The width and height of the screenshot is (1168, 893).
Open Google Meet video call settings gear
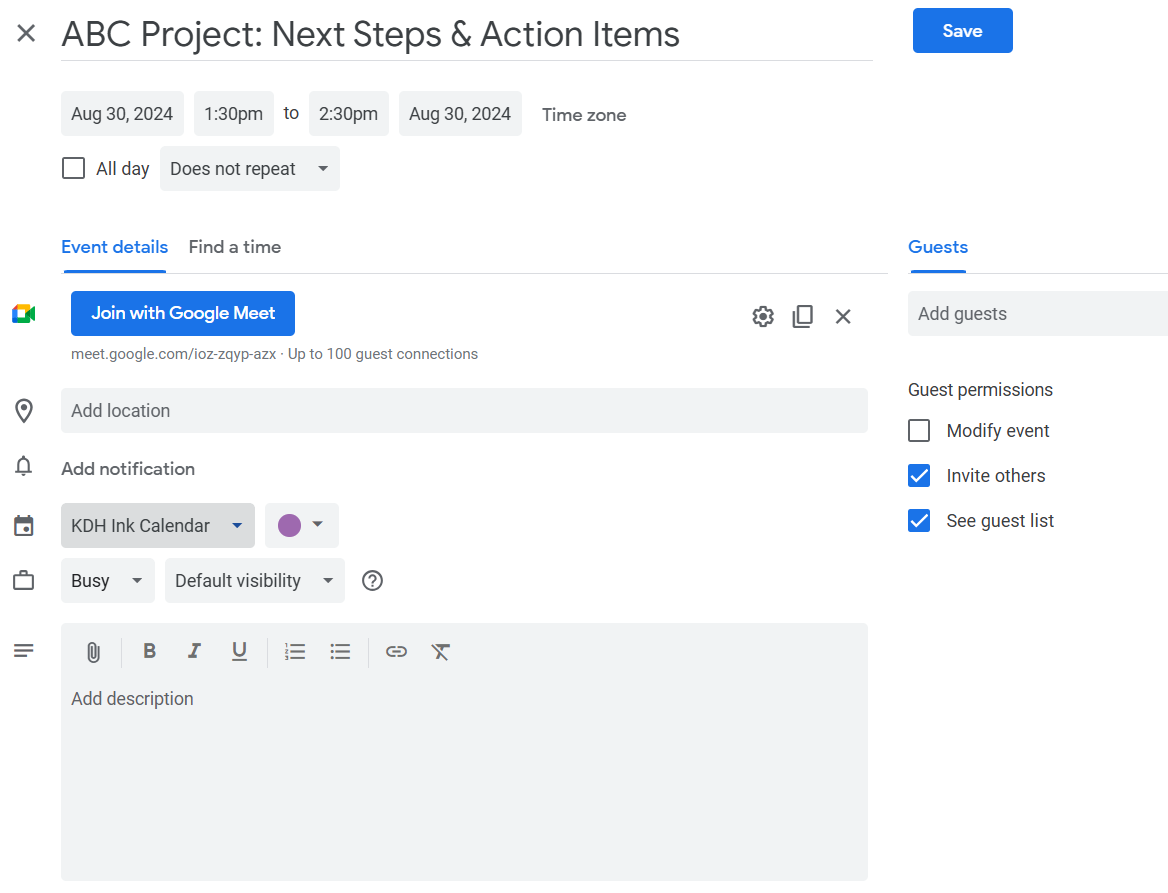[763, 317]
